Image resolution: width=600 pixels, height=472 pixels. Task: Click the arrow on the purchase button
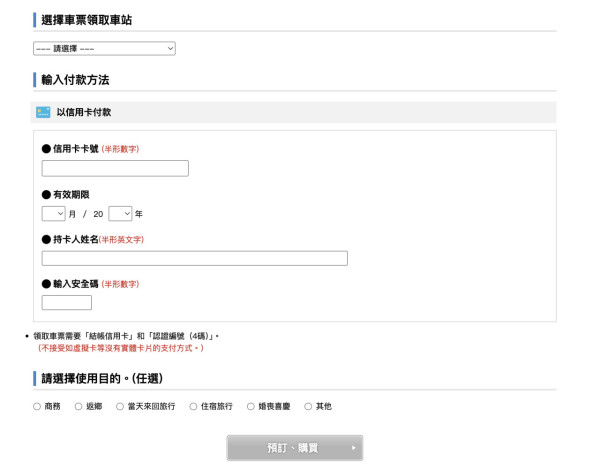click(x=353, y=448)
